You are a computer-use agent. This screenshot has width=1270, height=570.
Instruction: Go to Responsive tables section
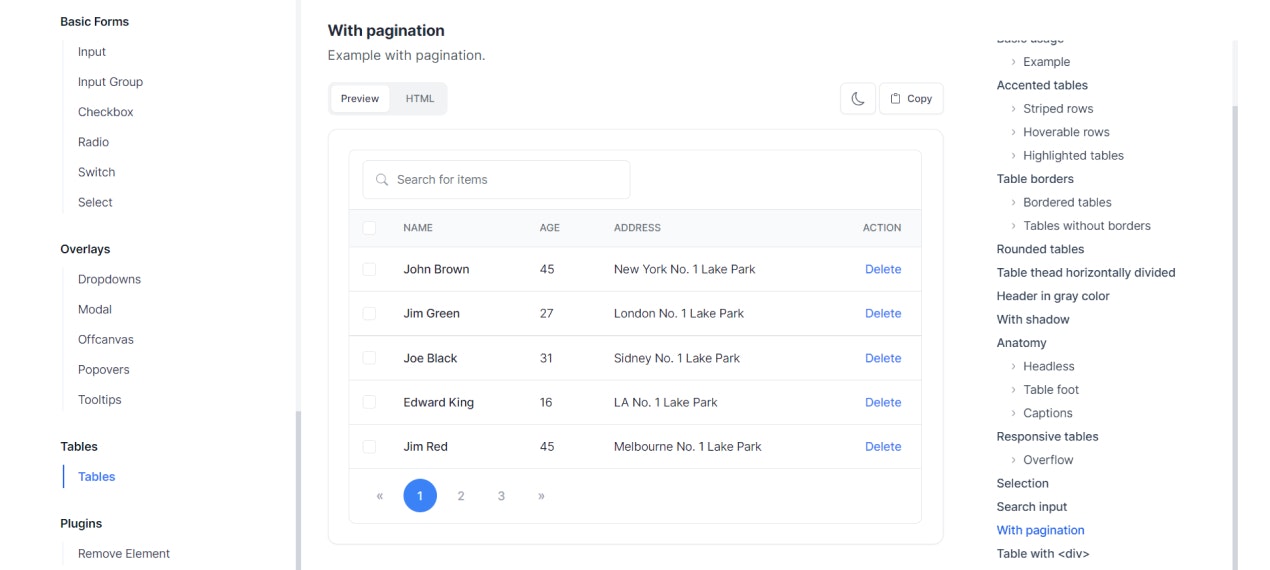(x=1047, y=437)
